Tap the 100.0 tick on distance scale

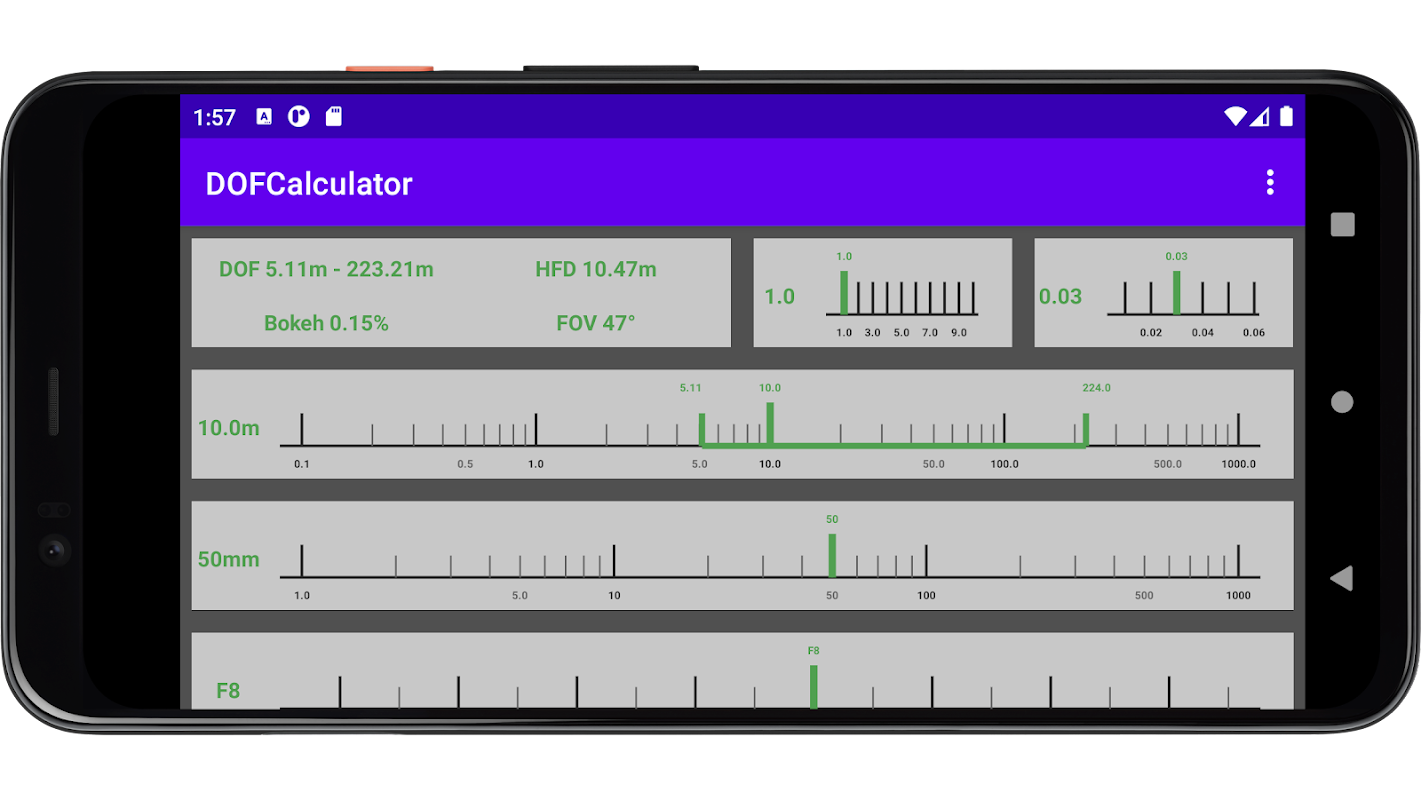(1005, 429)
